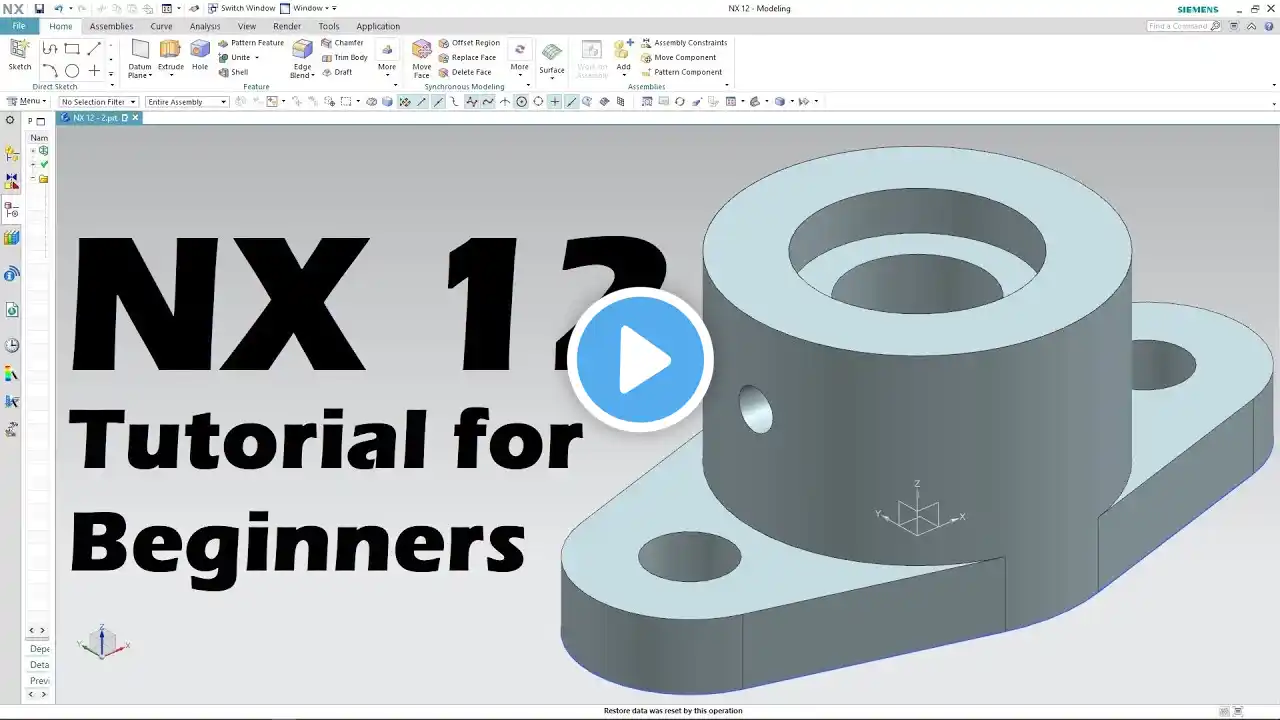Toggle the midpoint snap option

point(438,102)
